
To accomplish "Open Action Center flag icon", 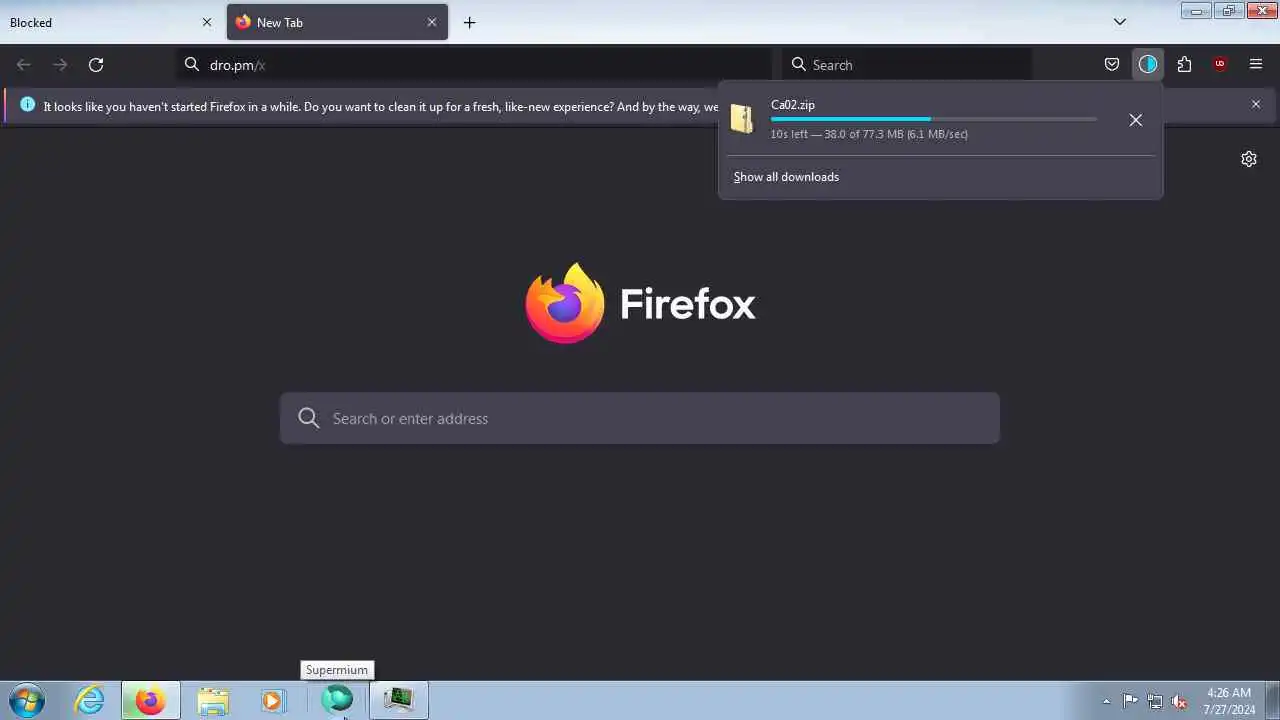I will pos(1130,701).
